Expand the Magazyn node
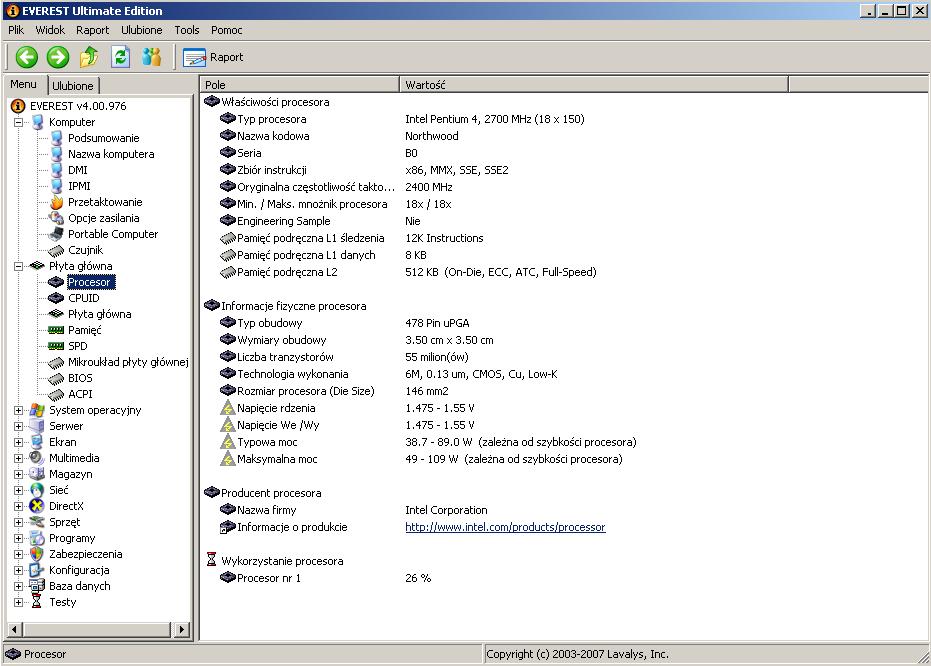 18,474
